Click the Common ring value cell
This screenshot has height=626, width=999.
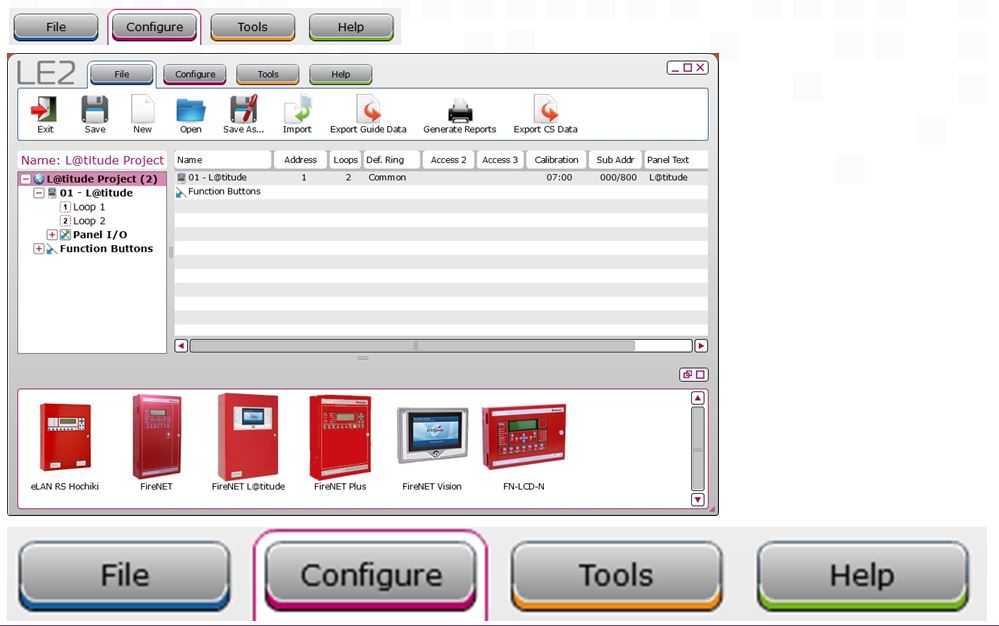[x=387, y=178]
